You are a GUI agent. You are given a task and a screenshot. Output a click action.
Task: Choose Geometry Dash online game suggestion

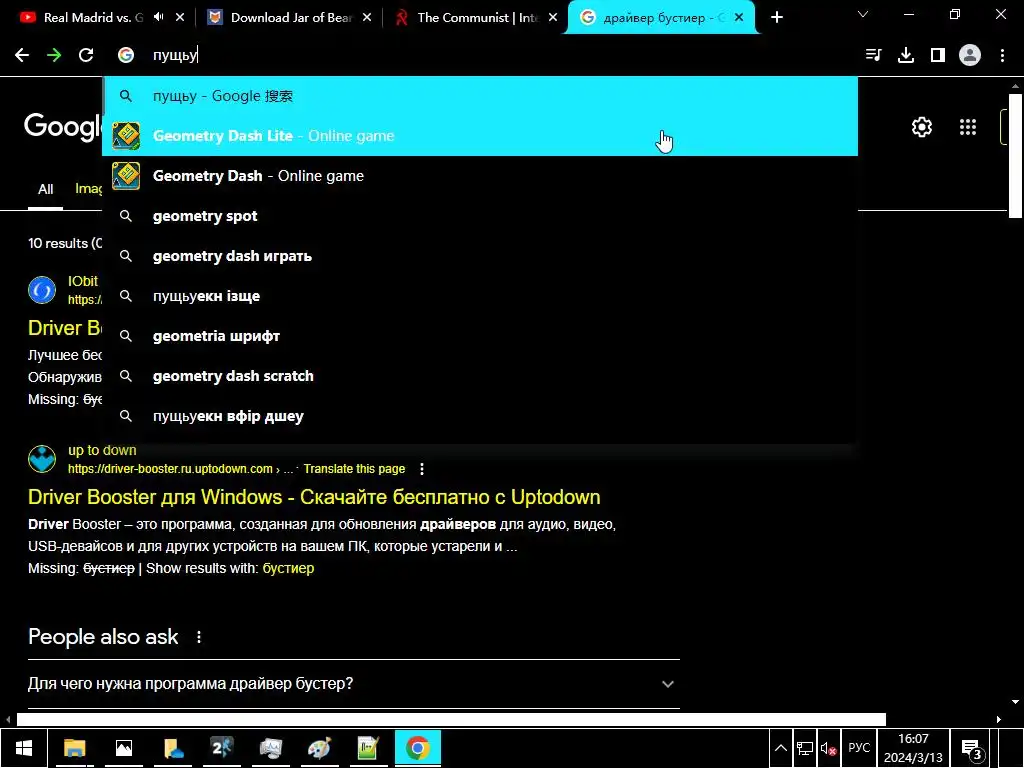[479, 176]
